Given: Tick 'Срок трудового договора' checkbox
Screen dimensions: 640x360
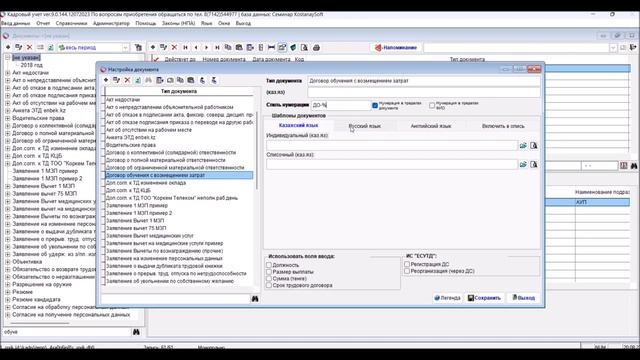Looking at the screenshot, I should click(x=269, y=285).
